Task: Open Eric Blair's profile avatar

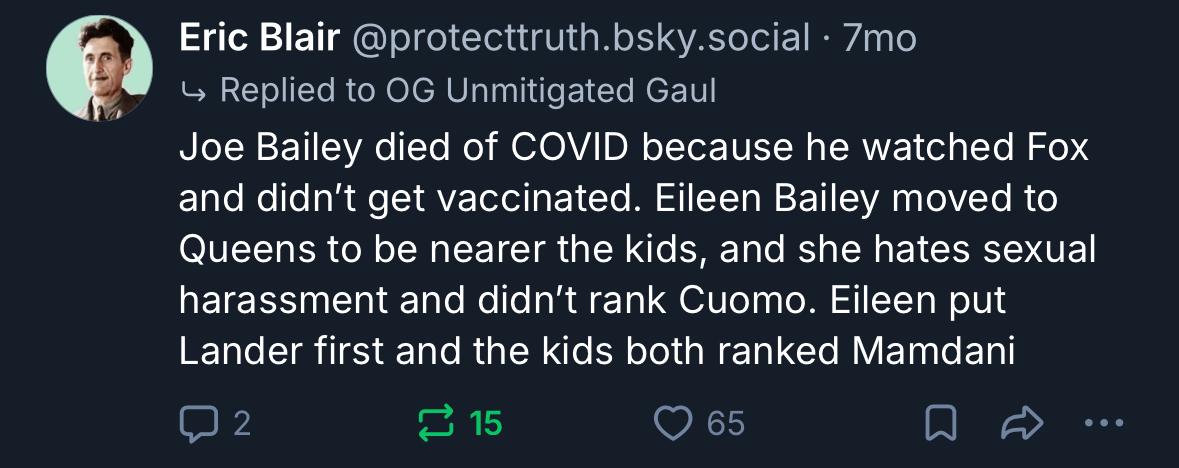Action: click(99, 70)
